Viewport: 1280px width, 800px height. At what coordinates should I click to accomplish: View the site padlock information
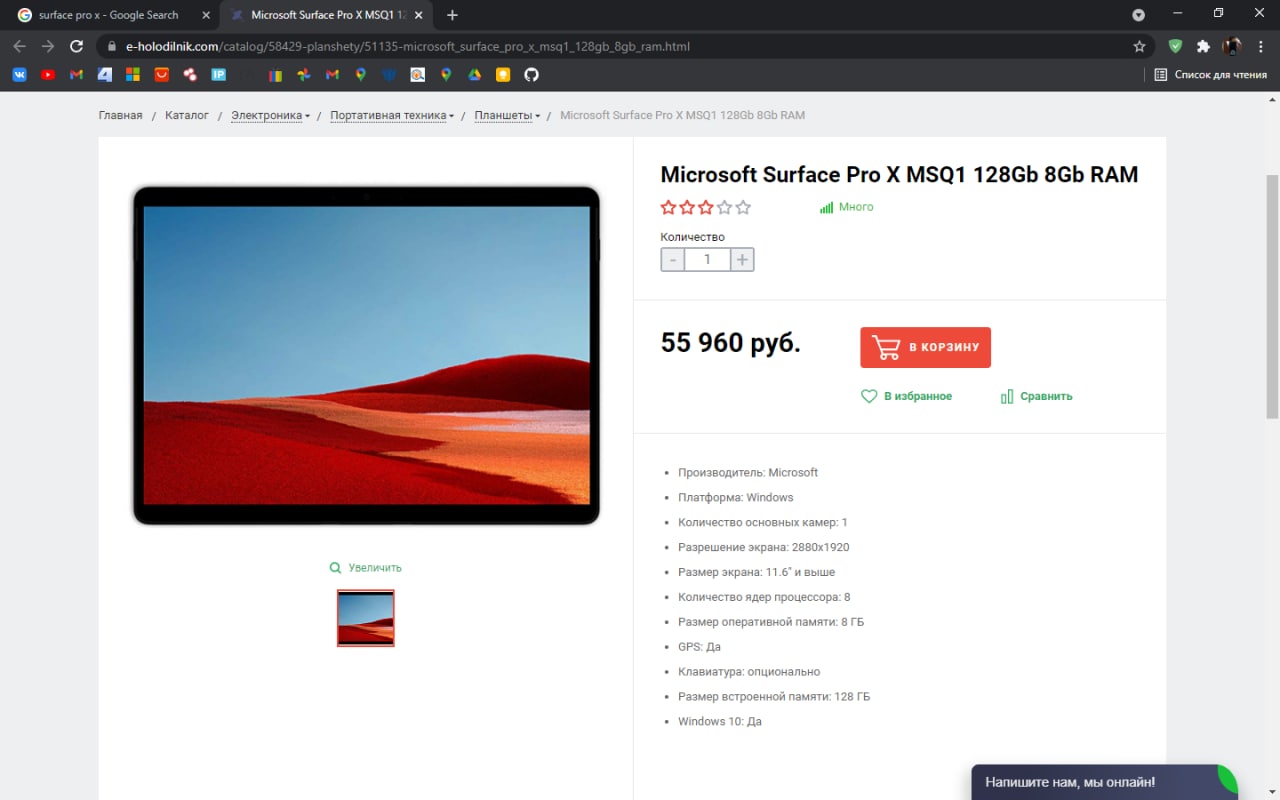point(110,46)
